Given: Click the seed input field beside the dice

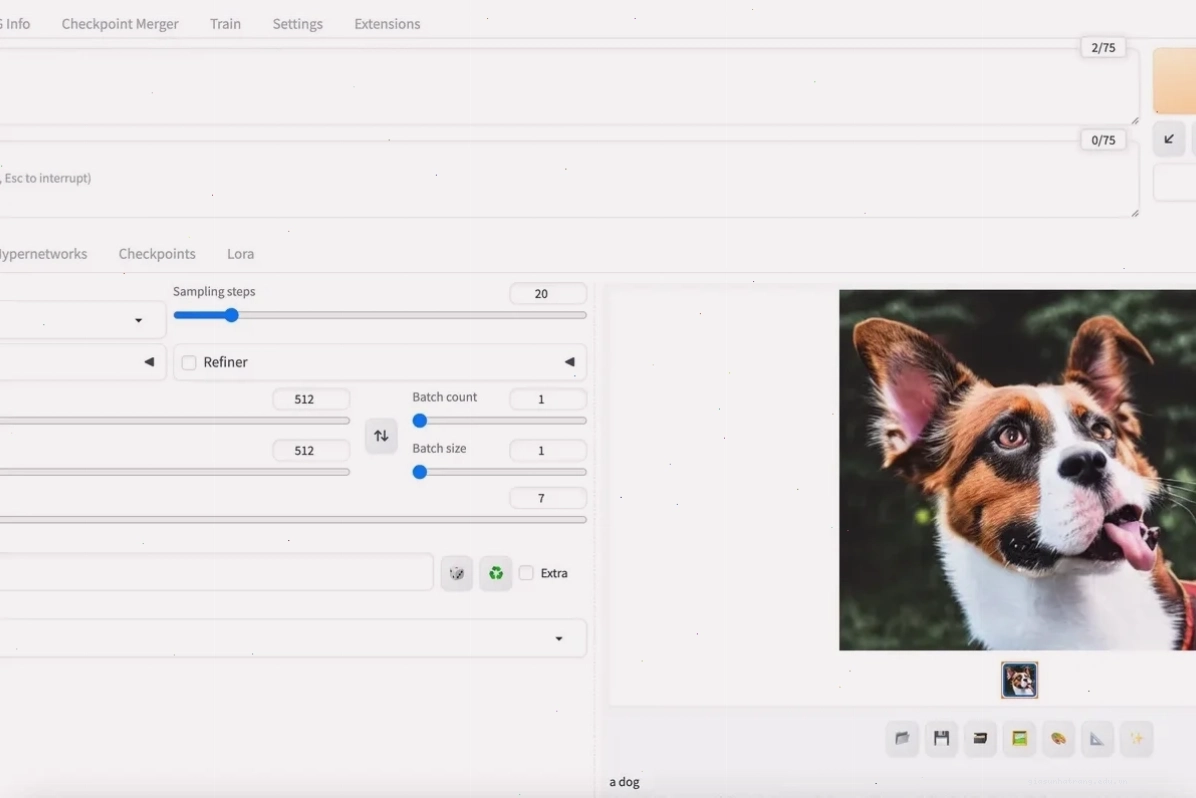Looking at the screenshot, I should coord(217,572).
